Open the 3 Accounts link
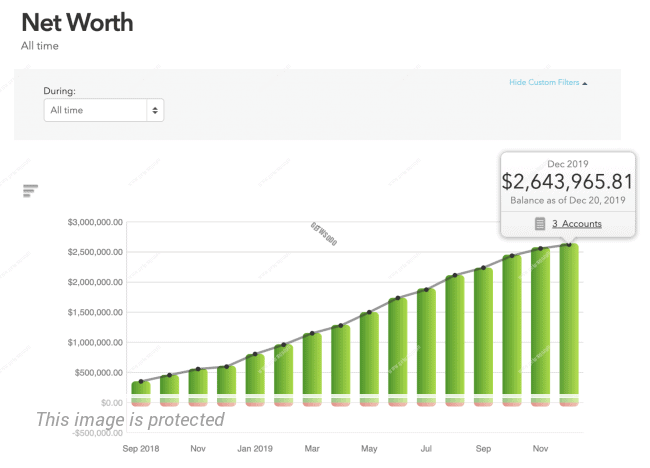This screenshot has height=468, width=650. coord(577,224)
